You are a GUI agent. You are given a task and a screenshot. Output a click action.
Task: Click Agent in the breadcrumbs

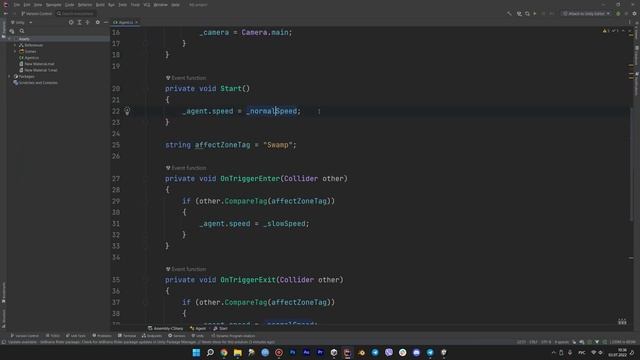tap(198, 329)
